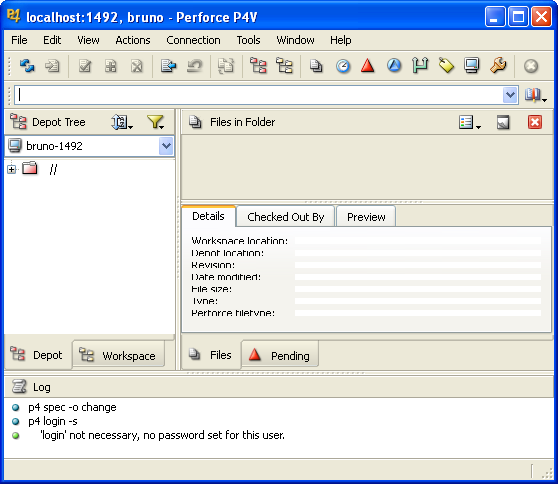Open the Tools menu

[x=248, y=40]
